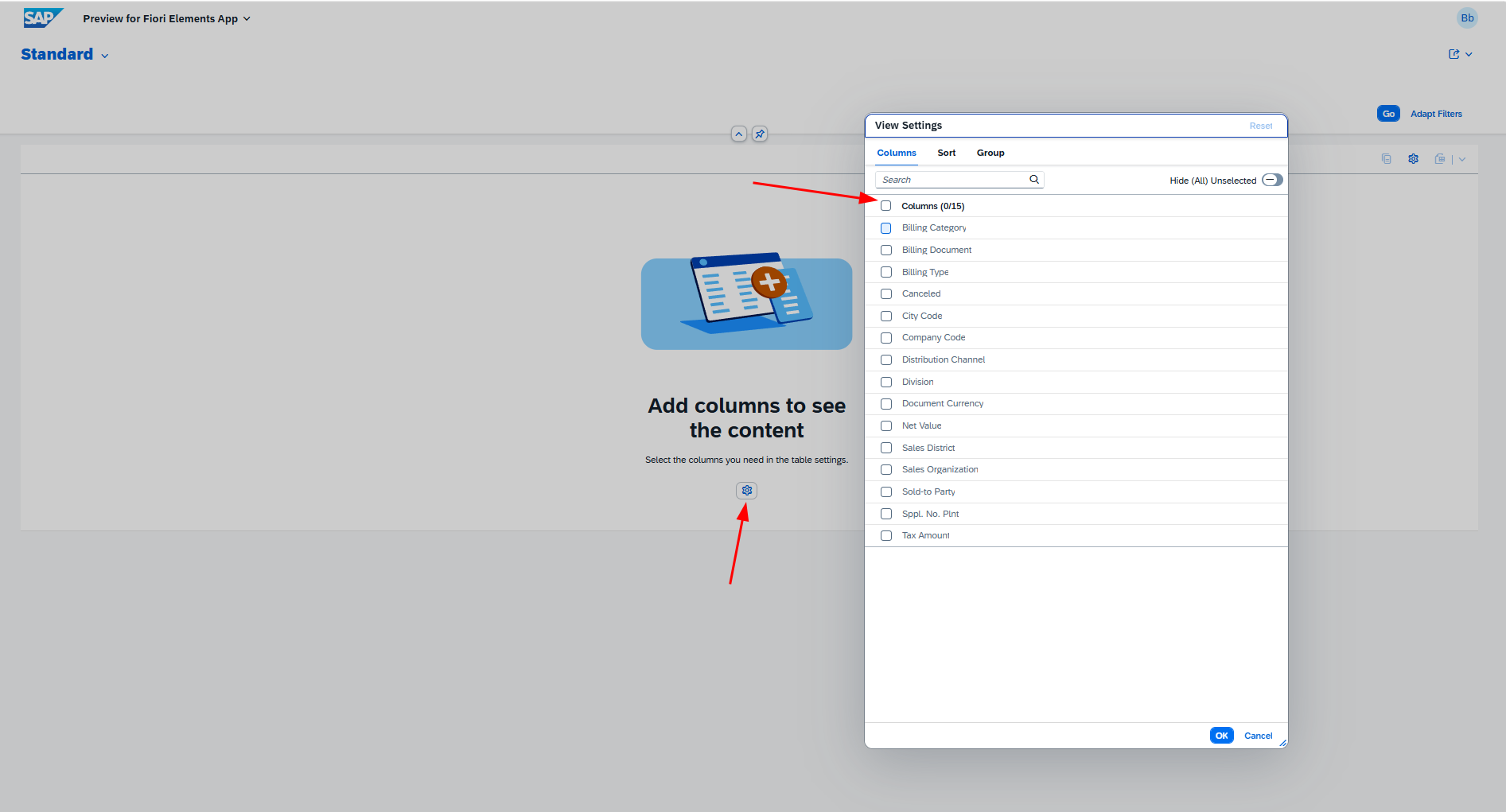This screenshot has height=812, width=1506.
Task: Click the 'Company Code' column label
Action: click(x=933, y=337)
